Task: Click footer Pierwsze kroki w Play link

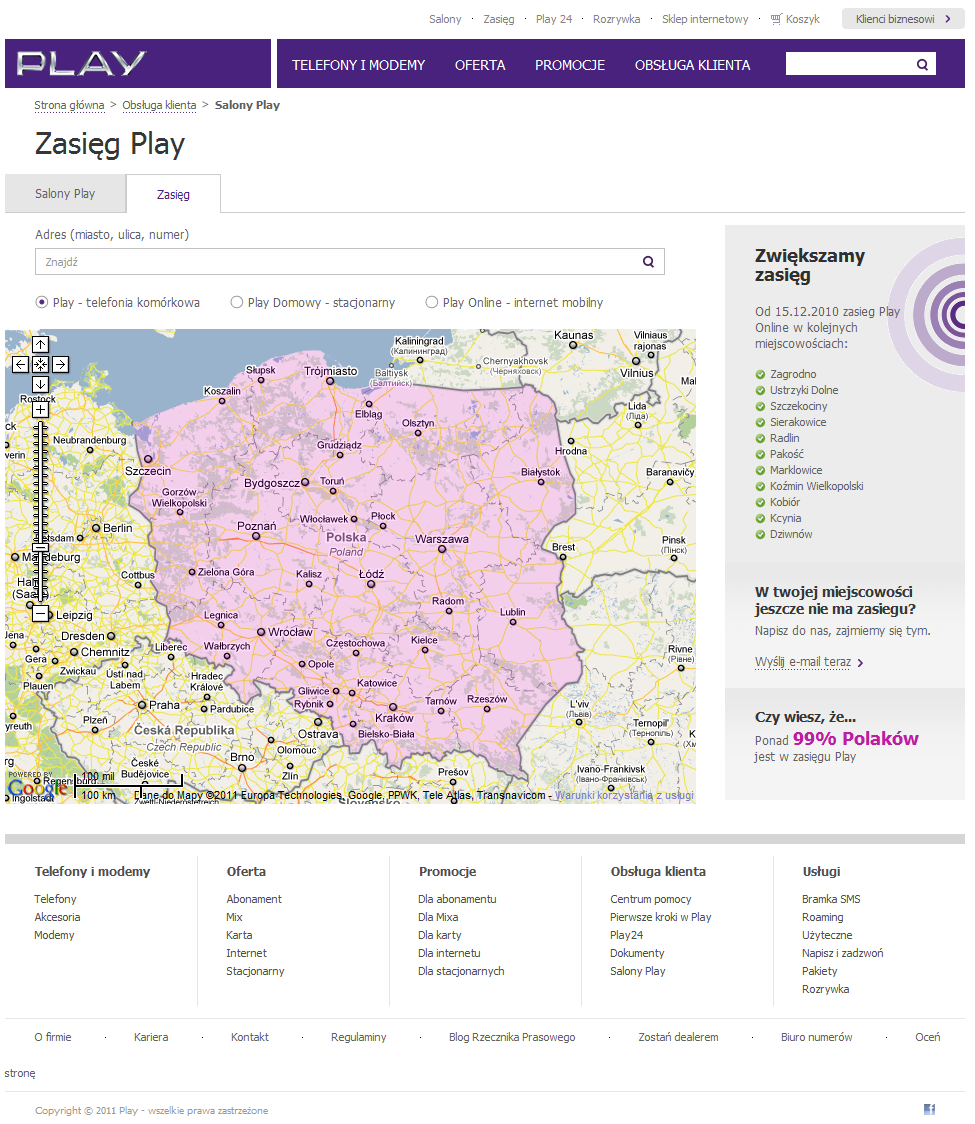Action: coord(661,917)
